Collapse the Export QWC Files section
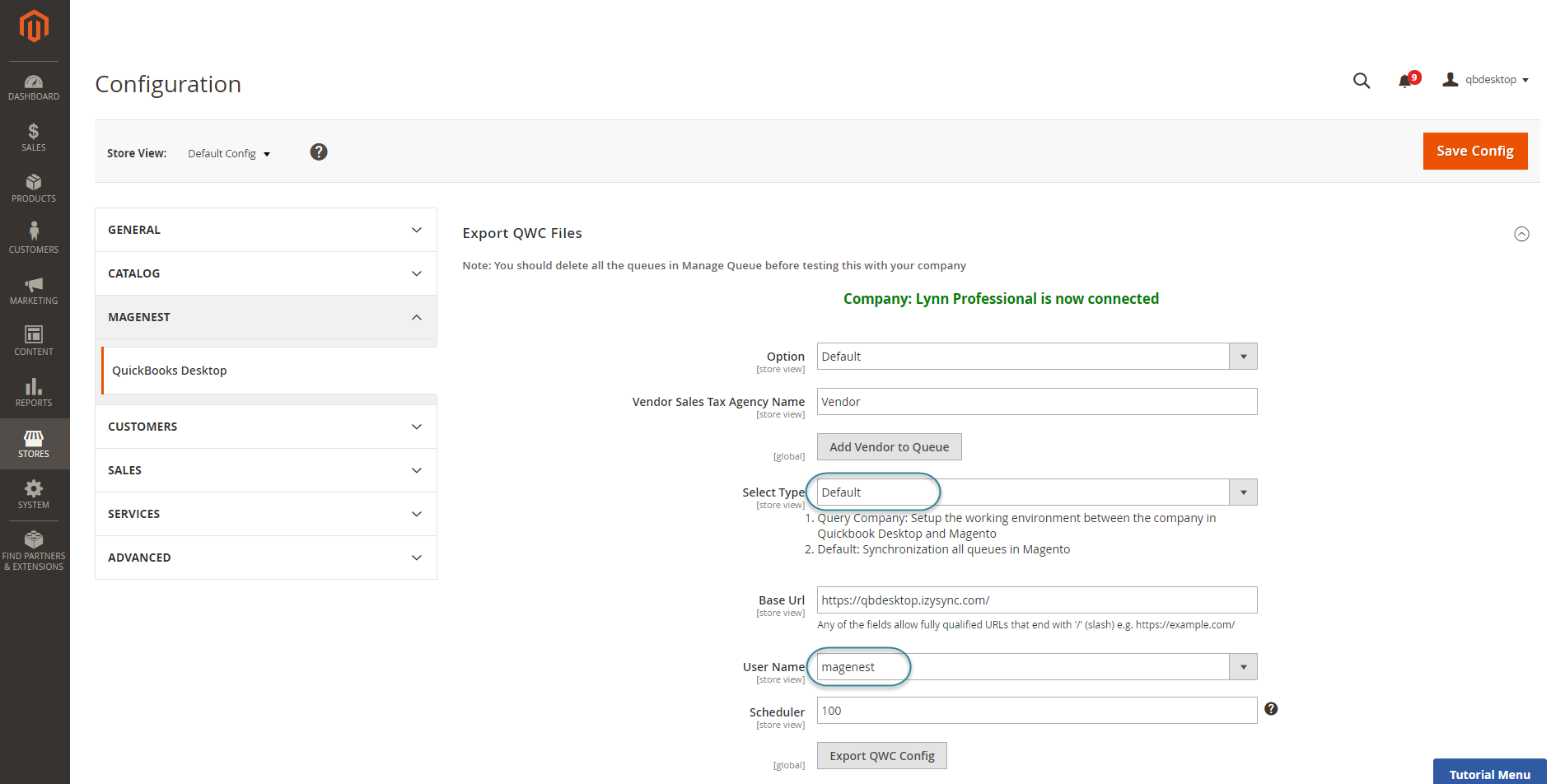This screenshot has width=1551, height=784. [1521, 234]
